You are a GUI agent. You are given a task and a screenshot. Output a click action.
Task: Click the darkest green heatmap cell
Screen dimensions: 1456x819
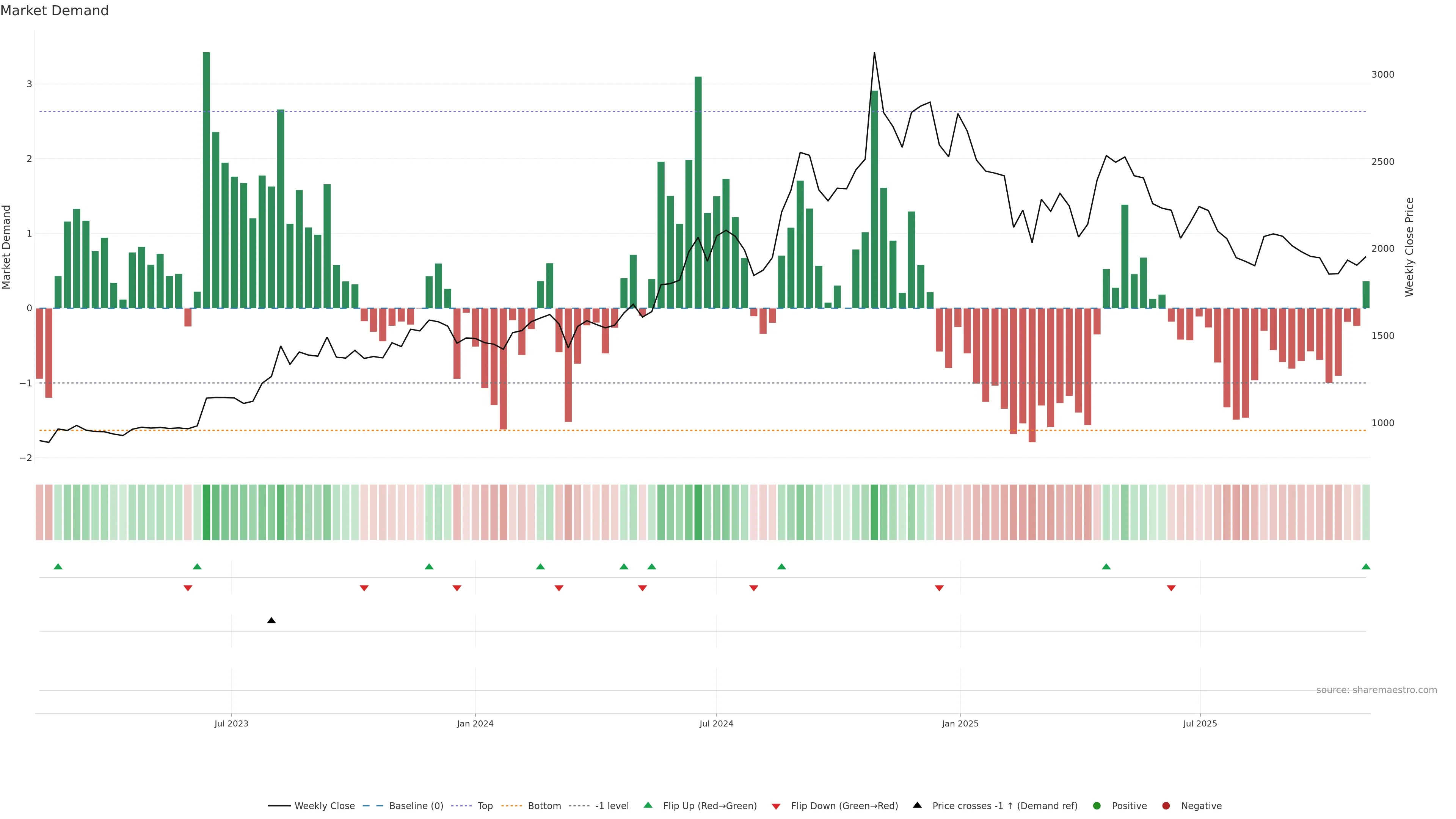tap(206, 512)
